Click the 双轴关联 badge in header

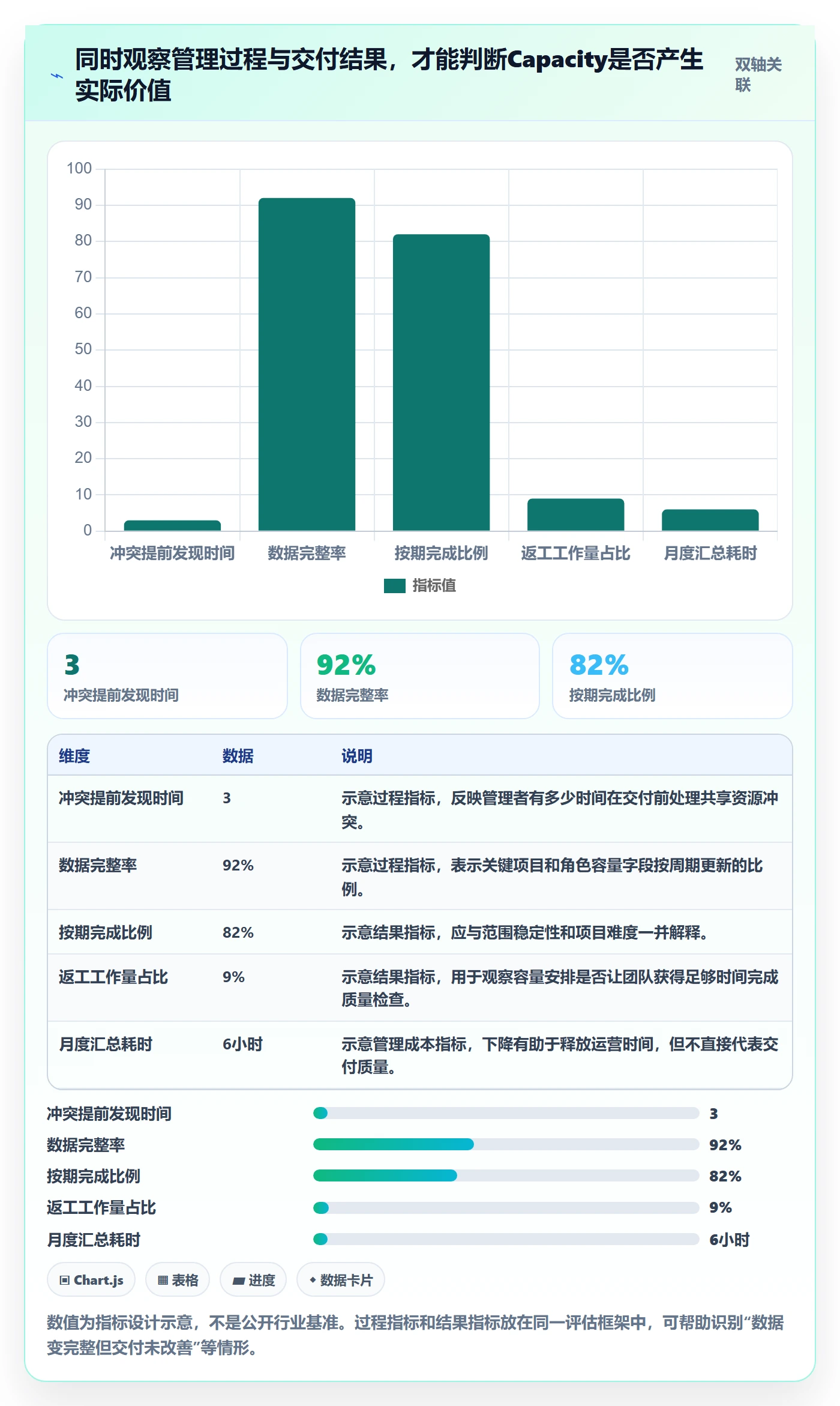click(758, 75)
